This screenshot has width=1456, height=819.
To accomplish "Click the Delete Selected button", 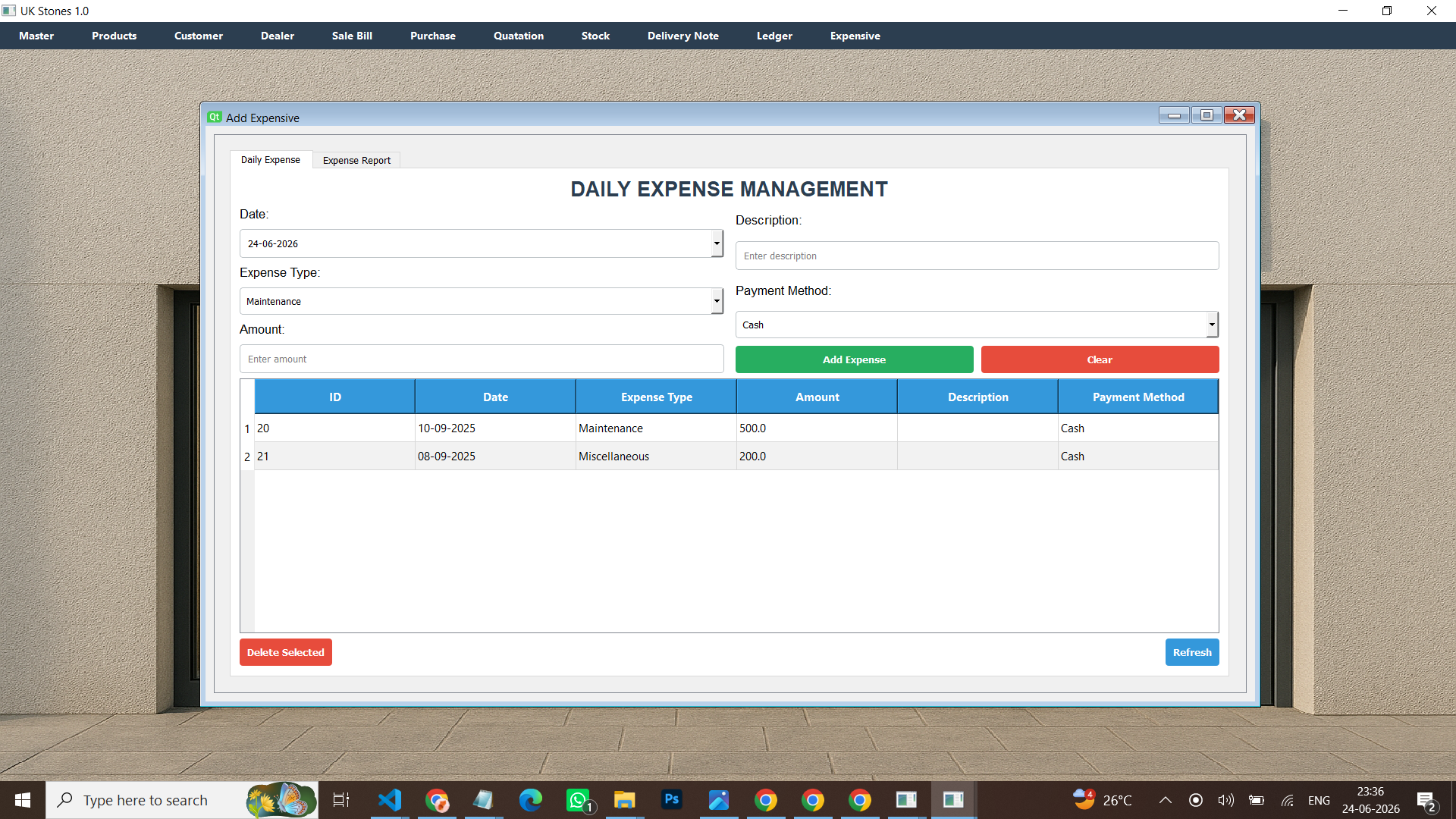I will (x=286, y=652).
